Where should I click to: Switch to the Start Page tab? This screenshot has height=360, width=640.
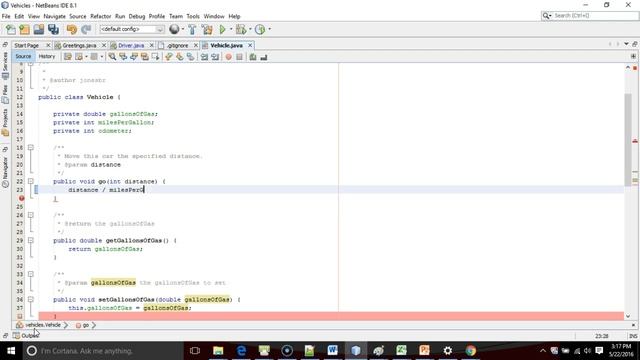click(27, 45)
